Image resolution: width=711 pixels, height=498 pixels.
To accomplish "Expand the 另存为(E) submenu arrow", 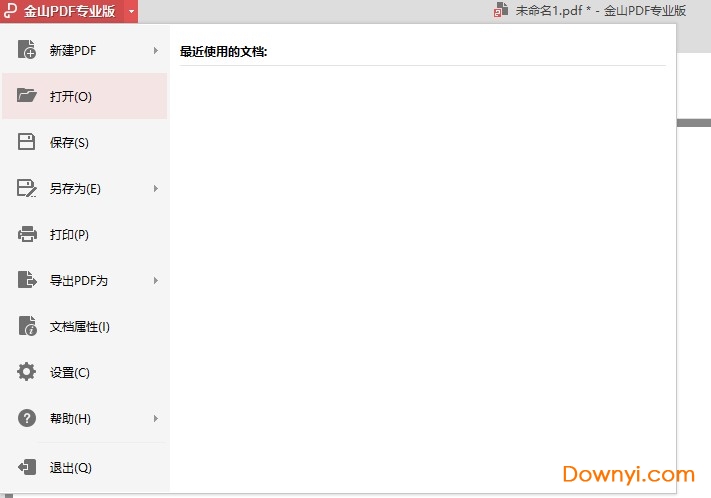I will click(156, 188).
